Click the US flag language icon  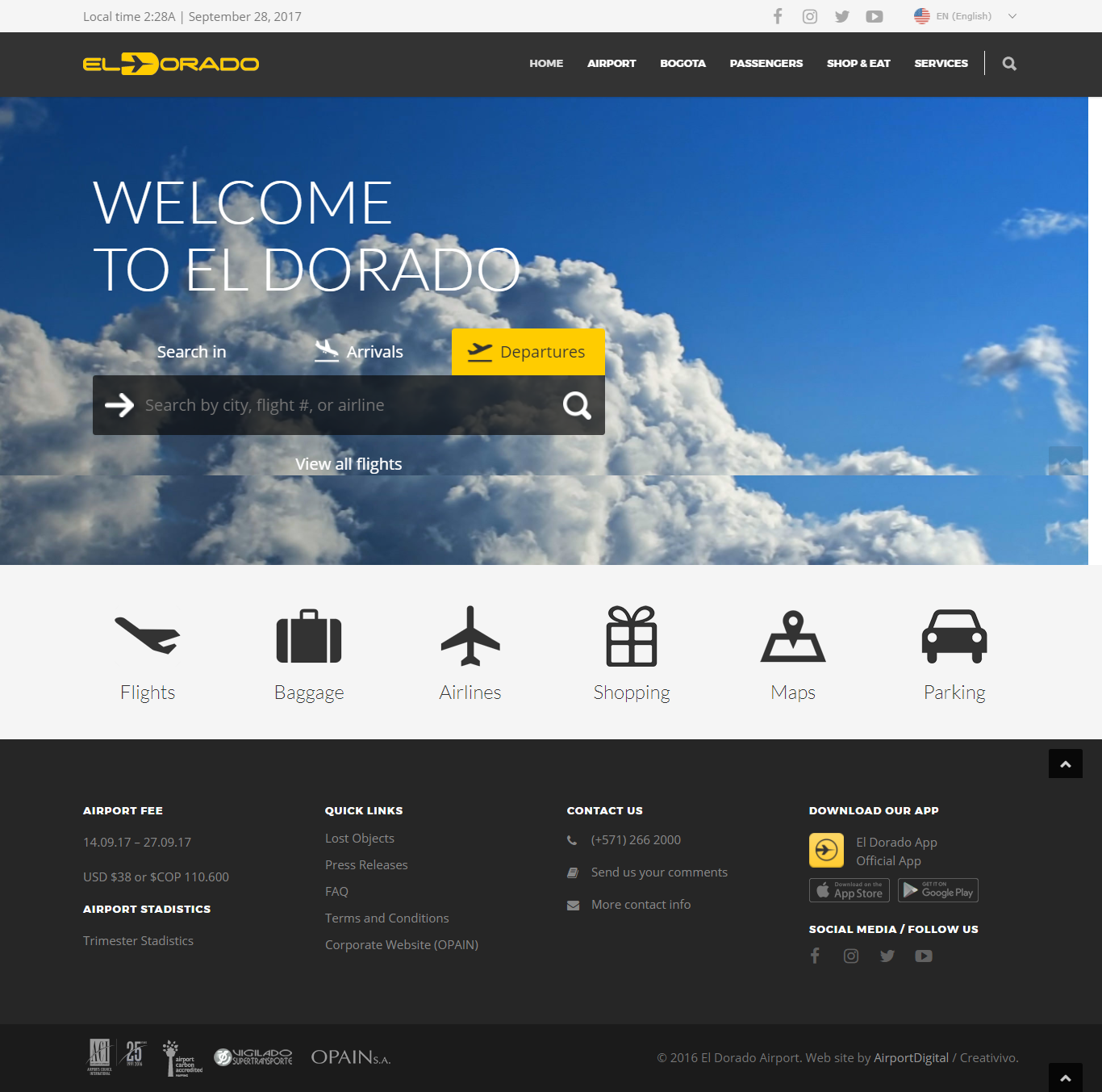coord(921,16)
